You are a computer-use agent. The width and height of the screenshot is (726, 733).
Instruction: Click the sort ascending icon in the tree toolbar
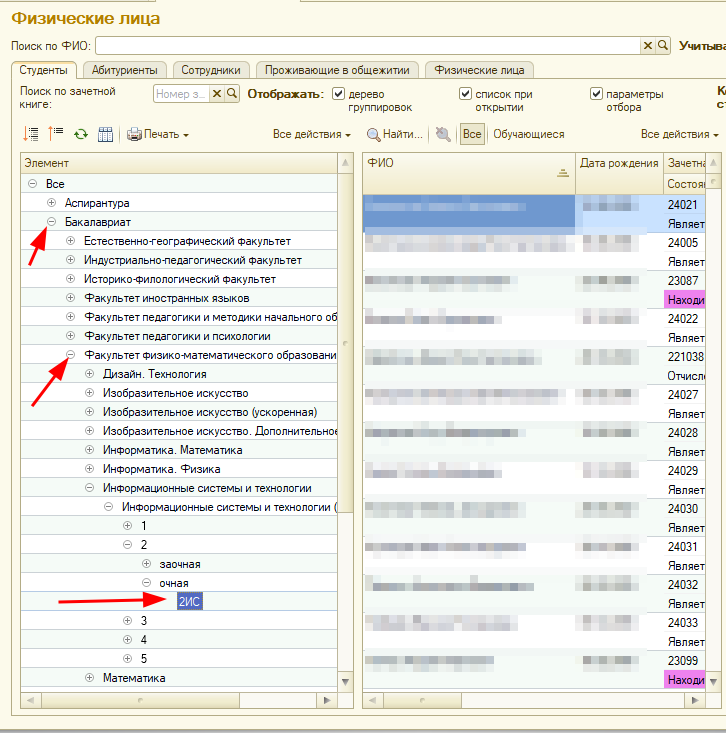coord(30,134)
